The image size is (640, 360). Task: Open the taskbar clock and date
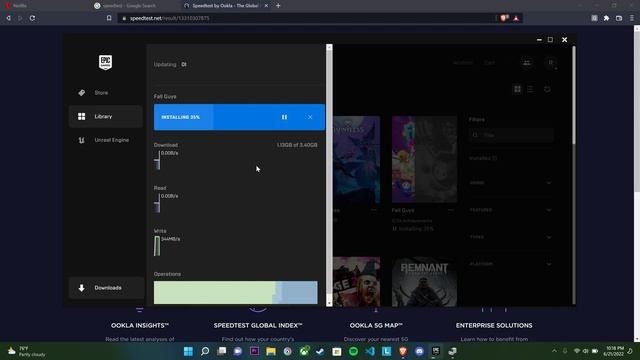point(615,351)
